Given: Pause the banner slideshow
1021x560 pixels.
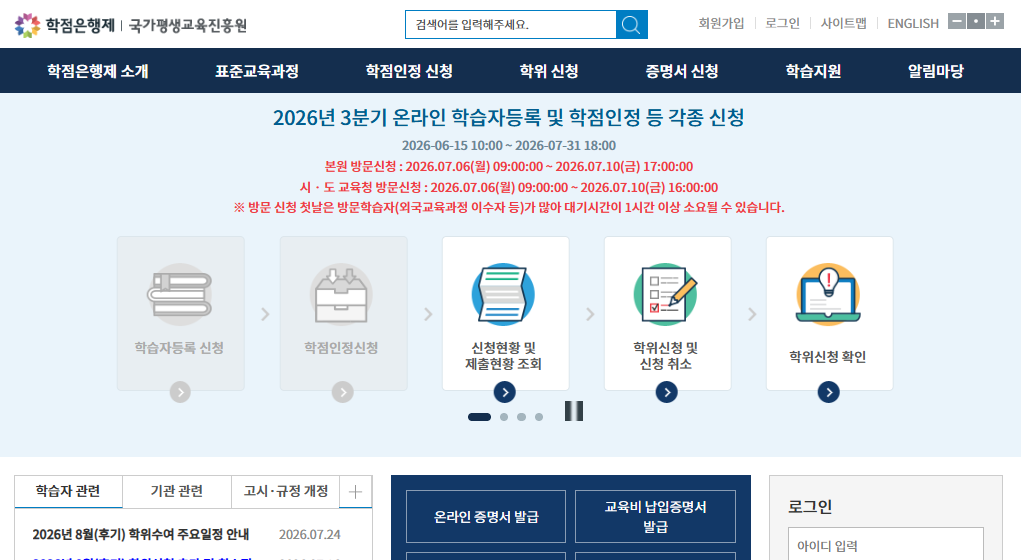Looking at the screenshot, I should click(x=574, y=411).
